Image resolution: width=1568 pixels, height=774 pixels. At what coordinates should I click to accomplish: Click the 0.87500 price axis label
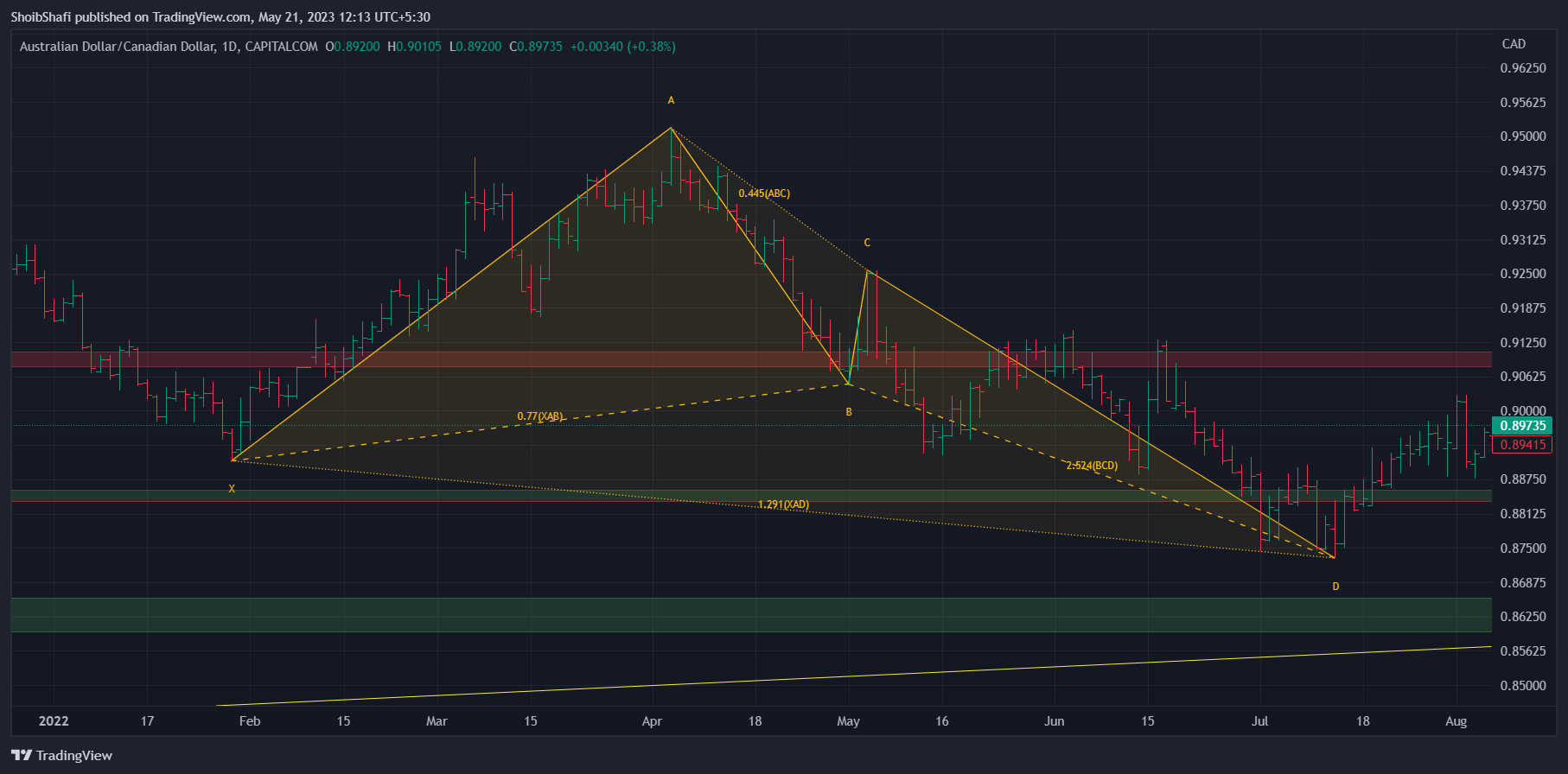[x=1523, y=549]
